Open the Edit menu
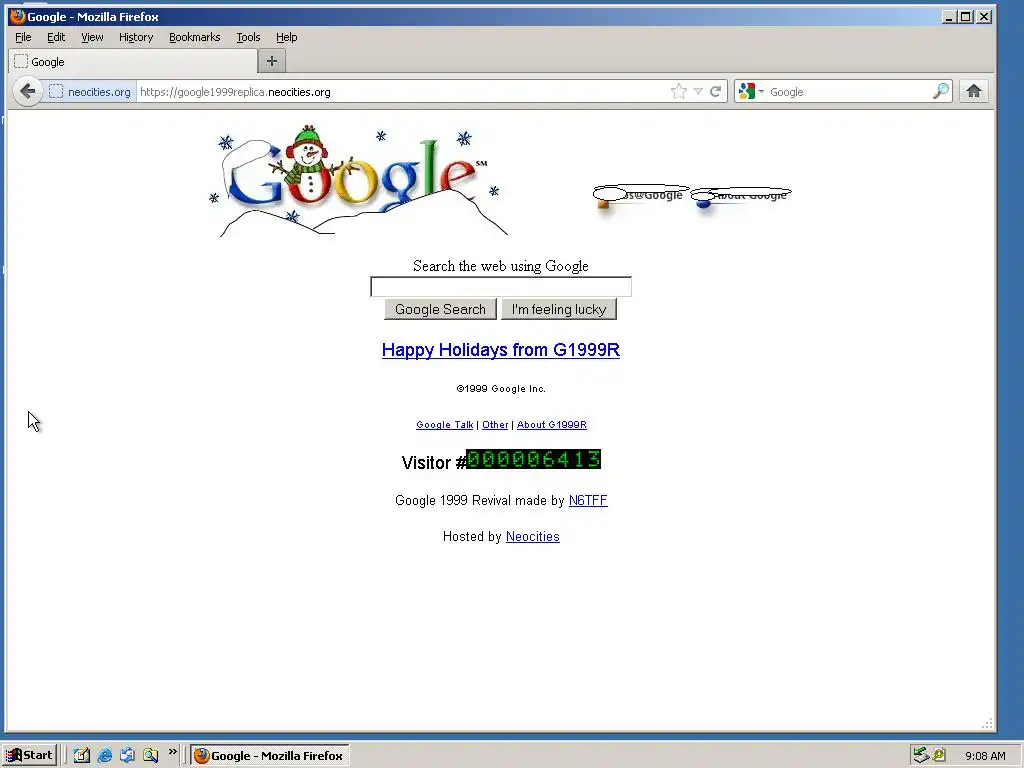This screenshot has width=1024, height=768. click(56, 37)
